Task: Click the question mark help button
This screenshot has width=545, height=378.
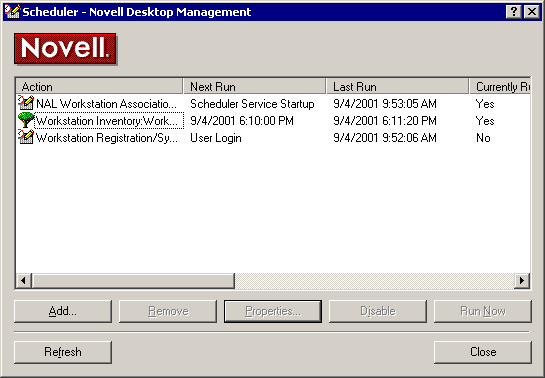Action: pyautogui.click(x=514, y=12)
